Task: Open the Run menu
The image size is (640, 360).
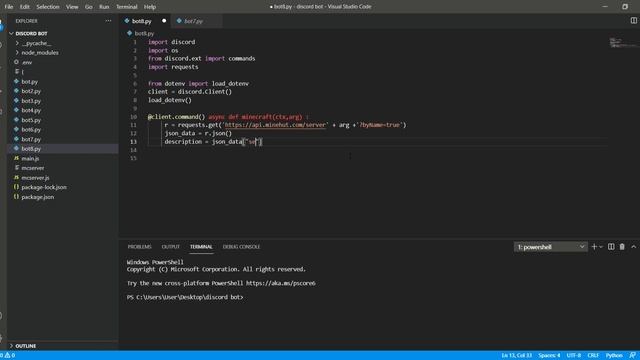Action: pos(104,7)
